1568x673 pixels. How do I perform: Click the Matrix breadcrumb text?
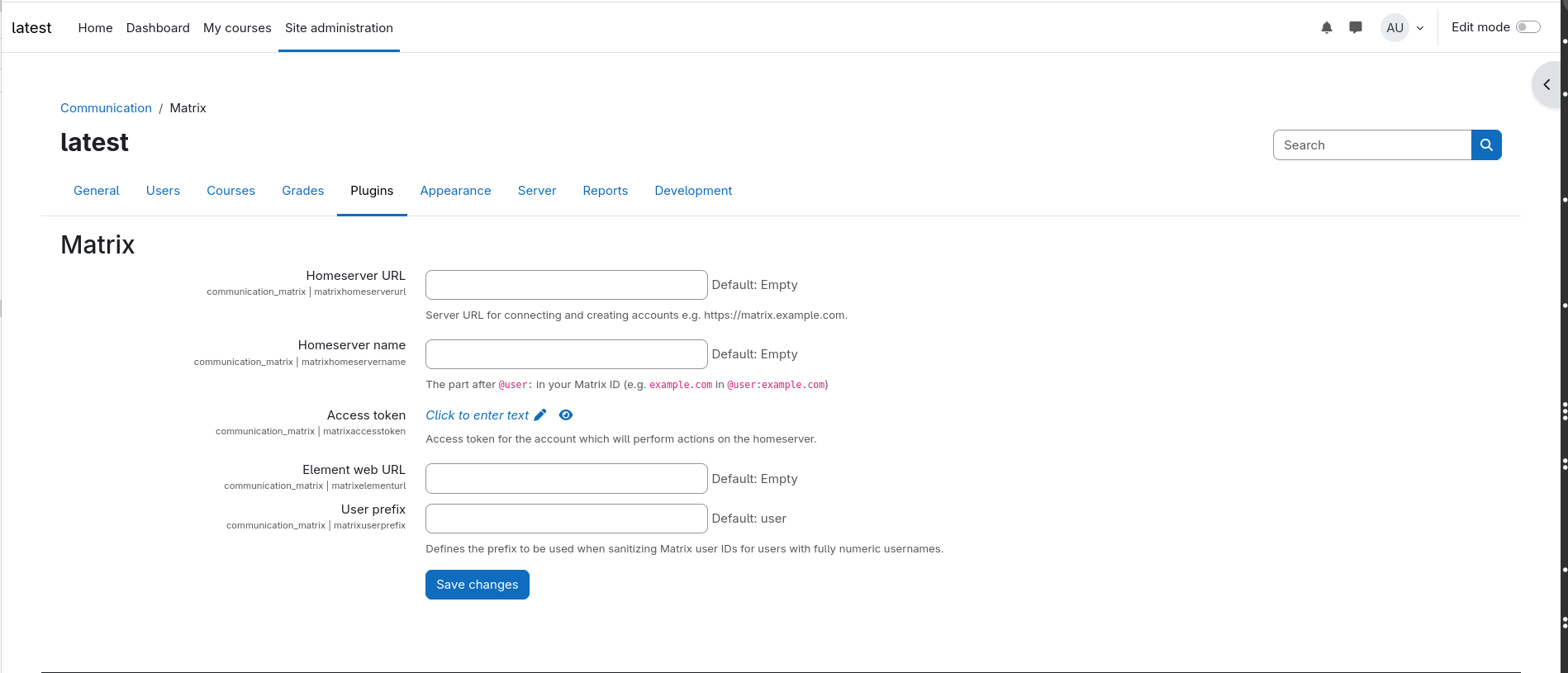(x=188, y=108)
